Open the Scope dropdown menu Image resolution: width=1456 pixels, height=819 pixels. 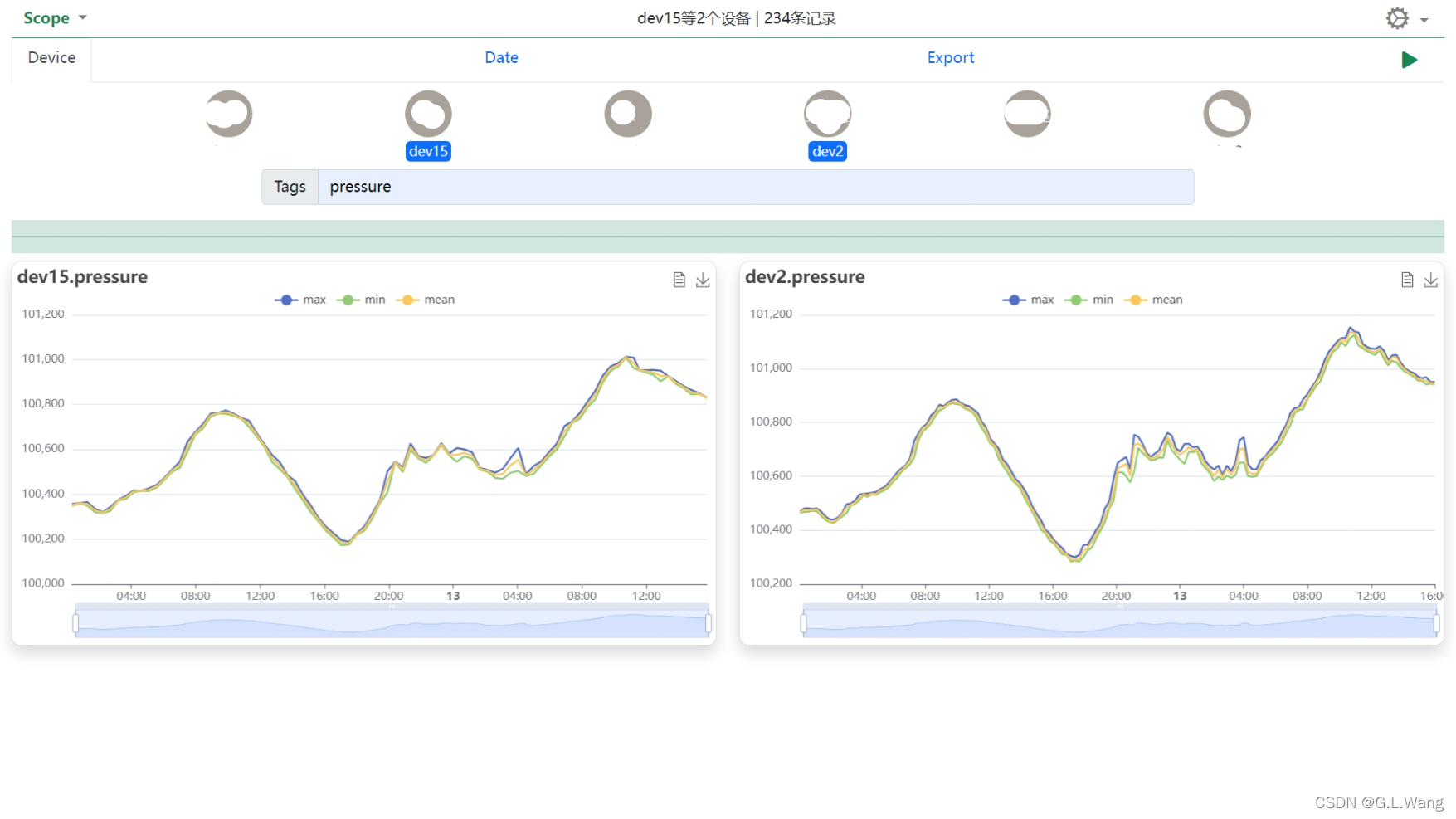[x=55, y=18]
